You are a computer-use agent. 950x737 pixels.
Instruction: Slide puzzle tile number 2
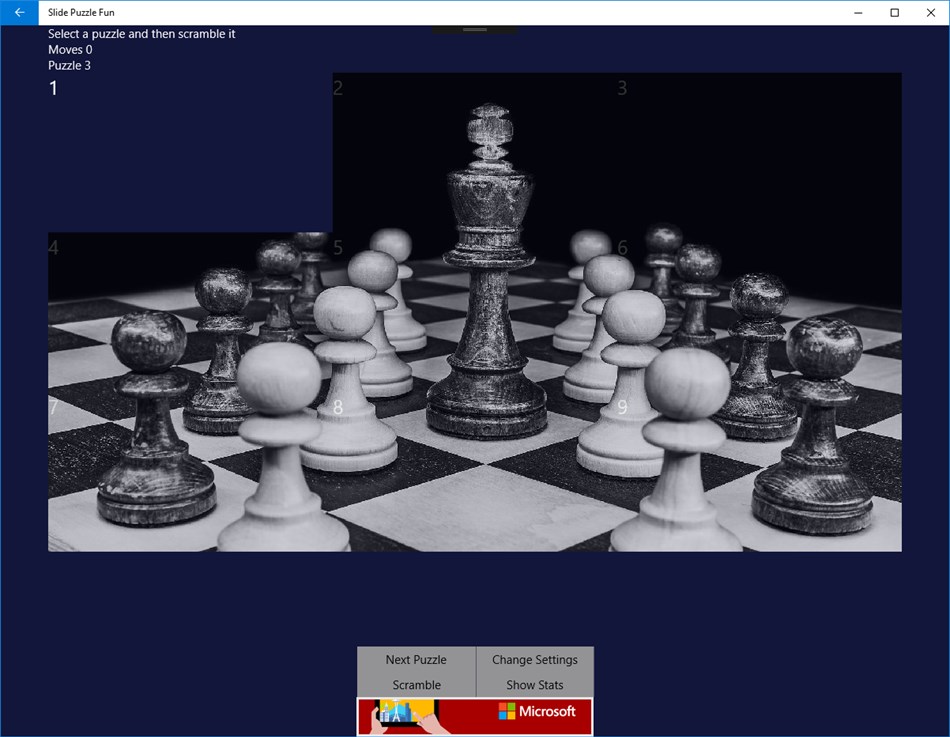click(x=475, y=150)
